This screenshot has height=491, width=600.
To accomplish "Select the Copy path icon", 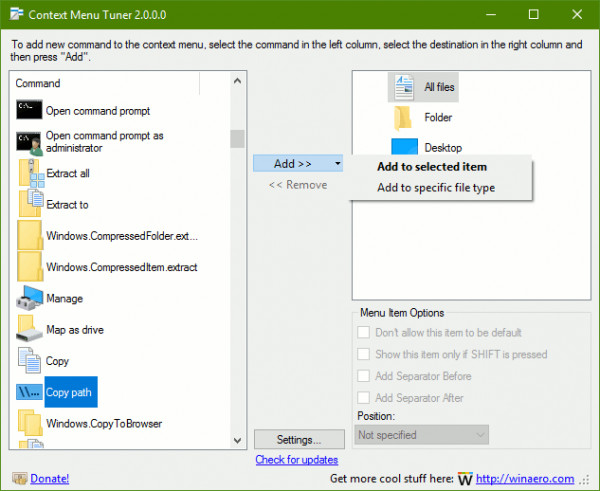I will (x=29, y=392).
